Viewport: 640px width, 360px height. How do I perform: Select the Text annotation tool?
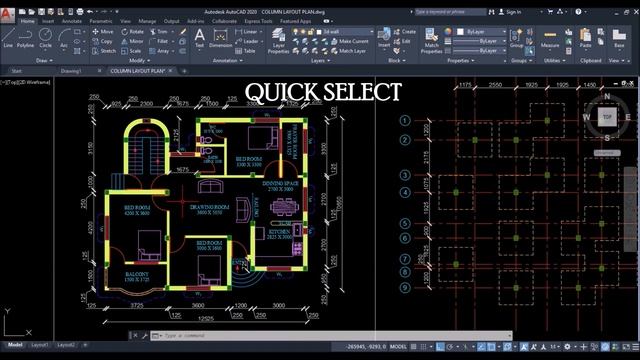(199, 38)
